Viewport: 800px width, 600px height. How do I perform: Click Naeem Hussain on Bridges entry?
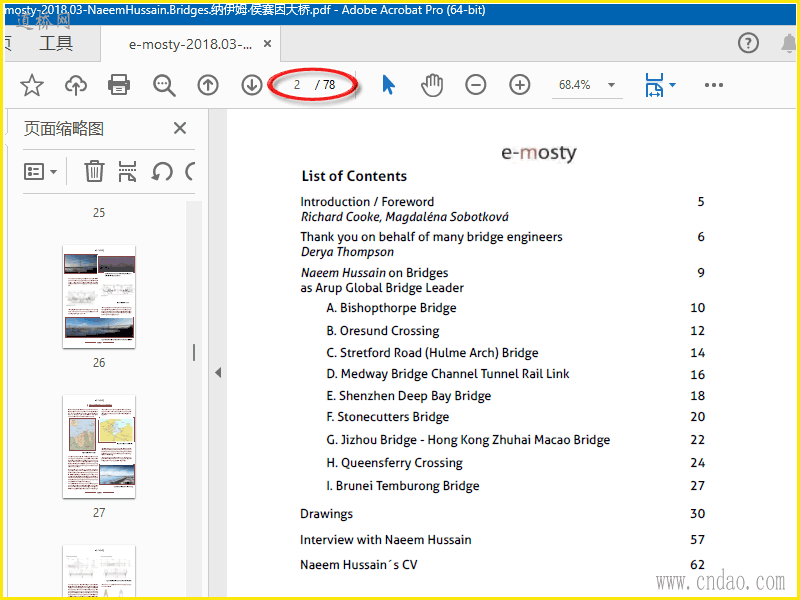tap(374, 272)
